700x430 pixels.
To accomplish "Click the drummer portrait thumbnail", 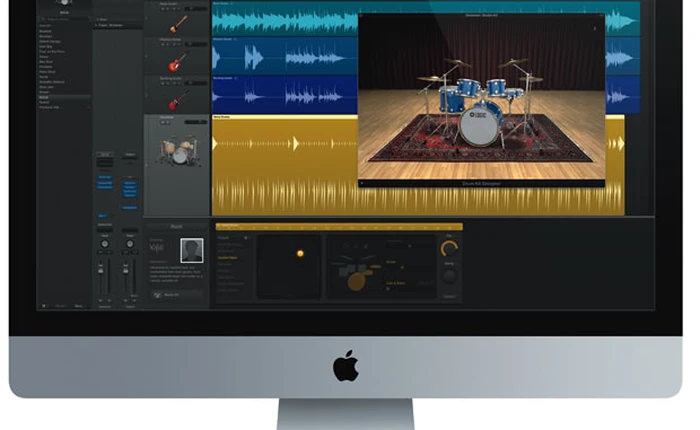I will 192,250.
